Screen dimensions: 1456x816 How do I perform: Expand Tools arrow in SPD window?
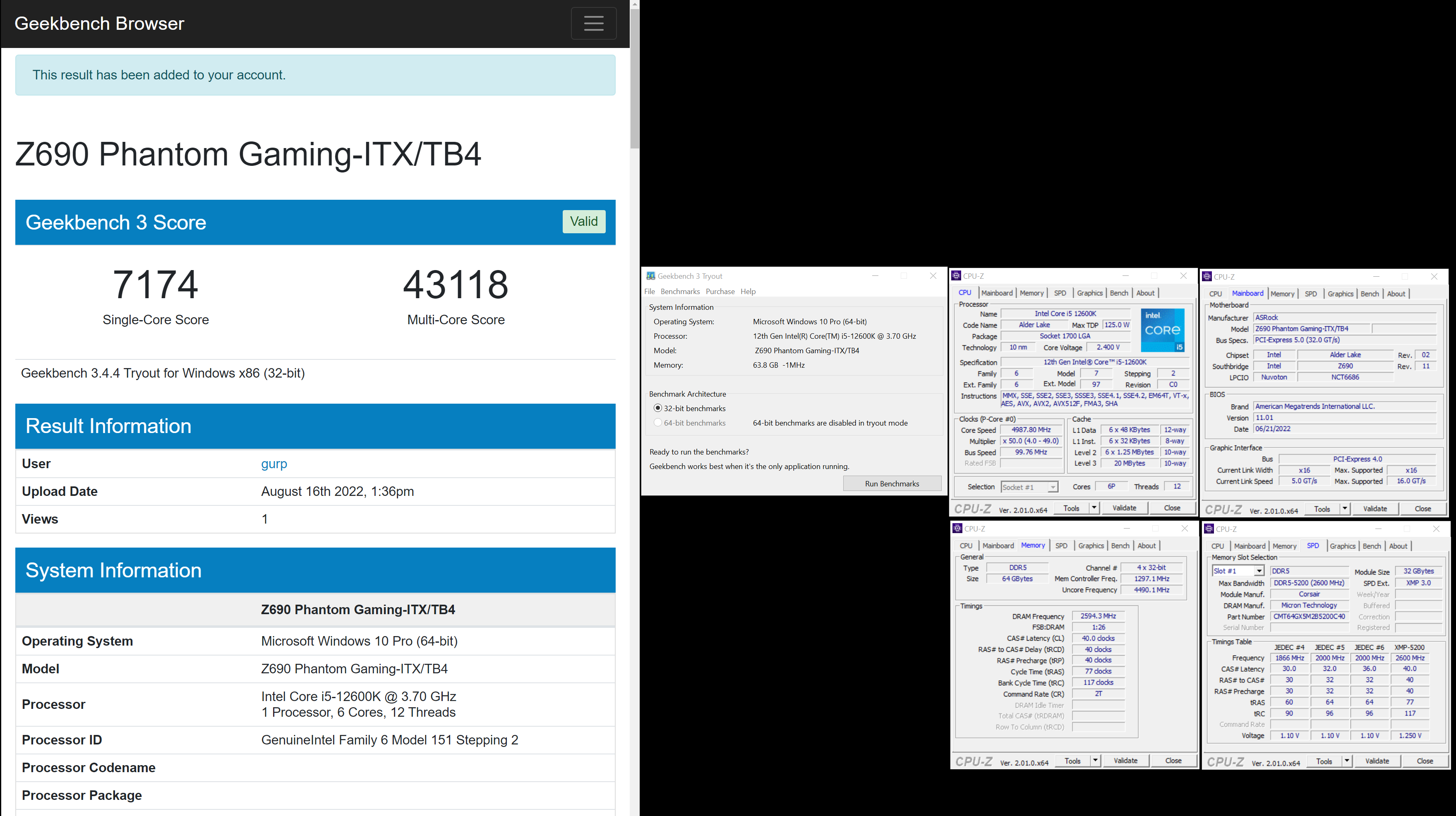[x=1346, y=761]
